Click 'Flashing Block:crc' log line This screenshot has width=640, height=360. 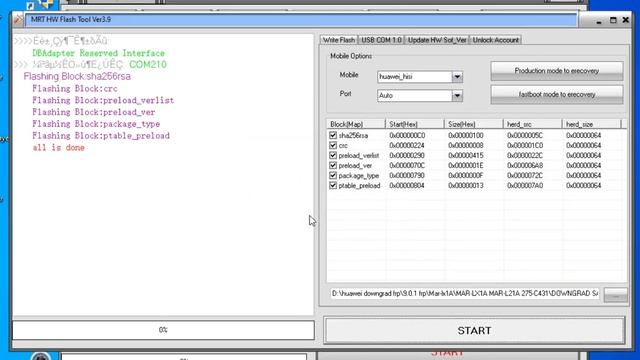[x=75, y=89]
